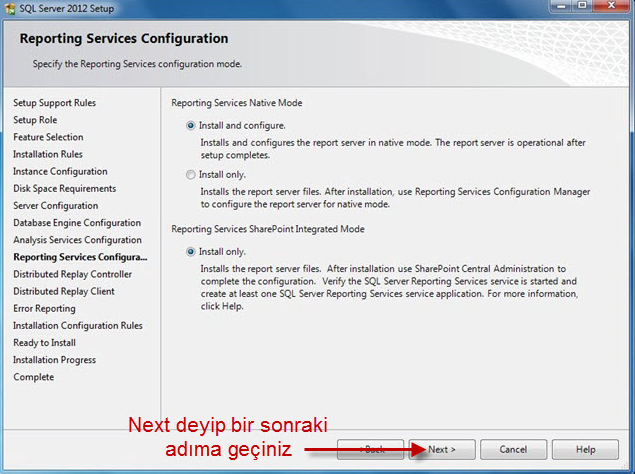Minimize the SQL Server 2012 Setup window
Viewport: 635px width, 474px height.
point(562,6)
